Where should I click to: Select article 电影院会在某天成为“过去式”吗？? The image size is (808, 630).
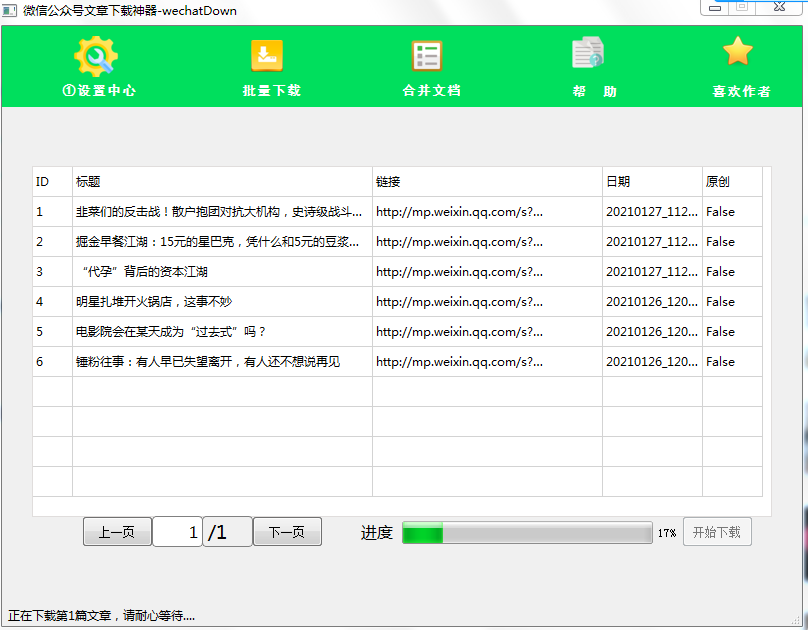[x=222, y=331]
